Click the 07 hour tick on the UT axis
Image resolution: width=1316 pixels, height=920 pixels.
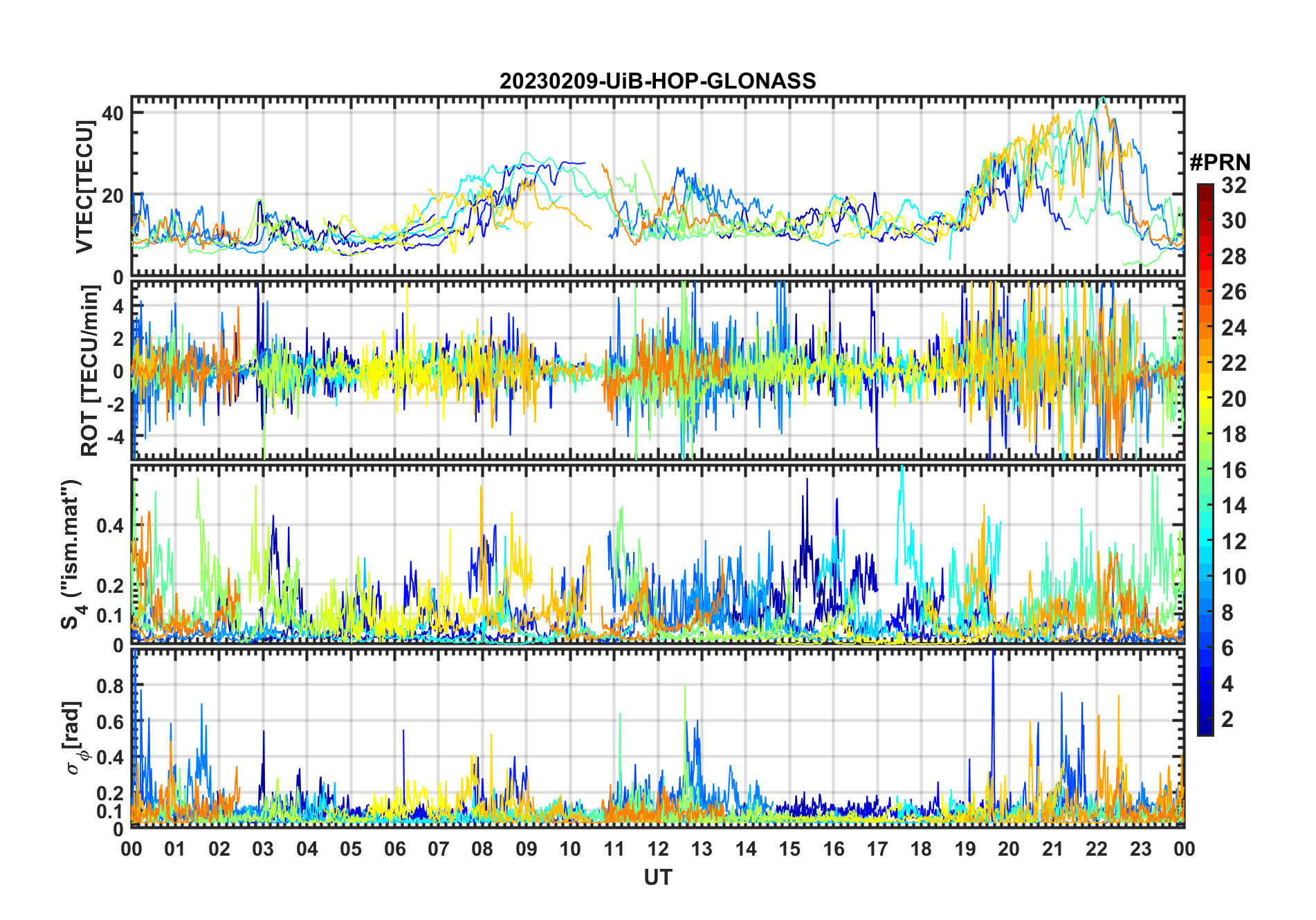point(439,849)
